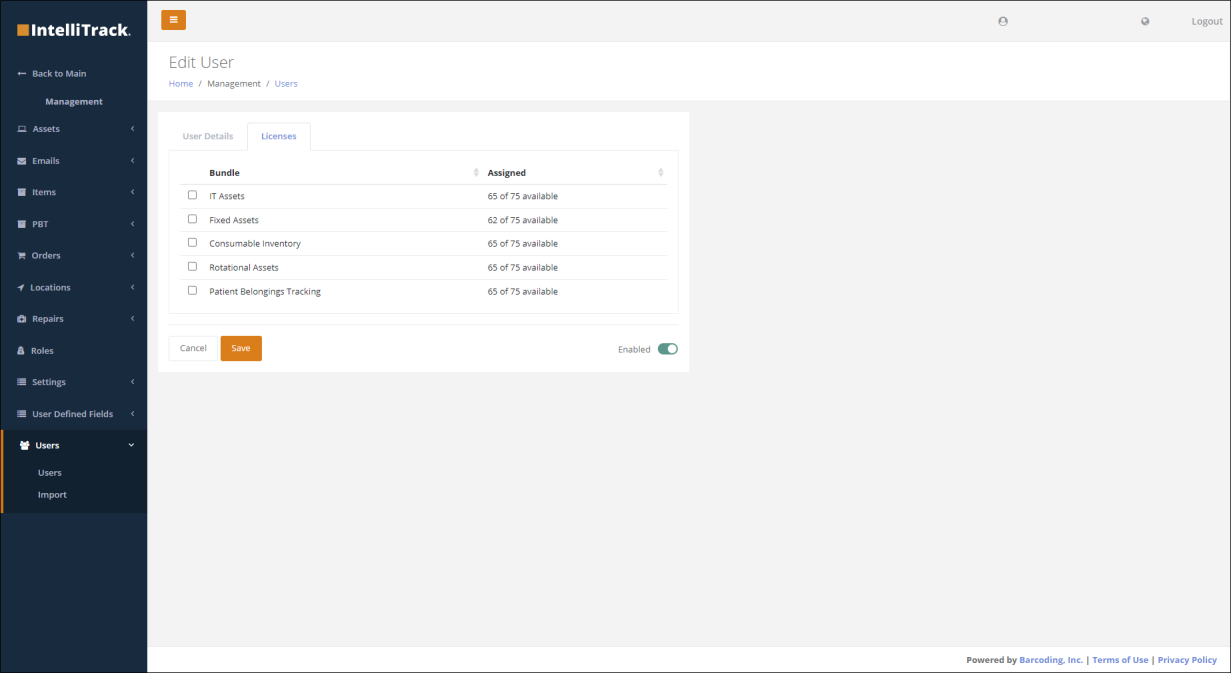Click the 'Rotational Assets' row label
1231x673 pixels.
pos(244,268)
